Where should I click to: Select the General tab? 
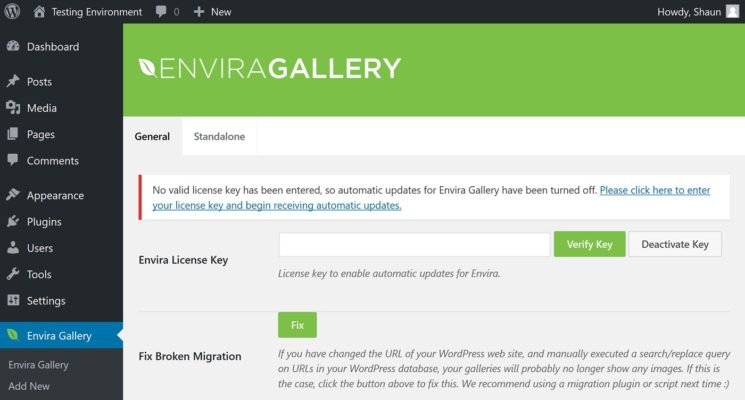[x=152, y=136]
